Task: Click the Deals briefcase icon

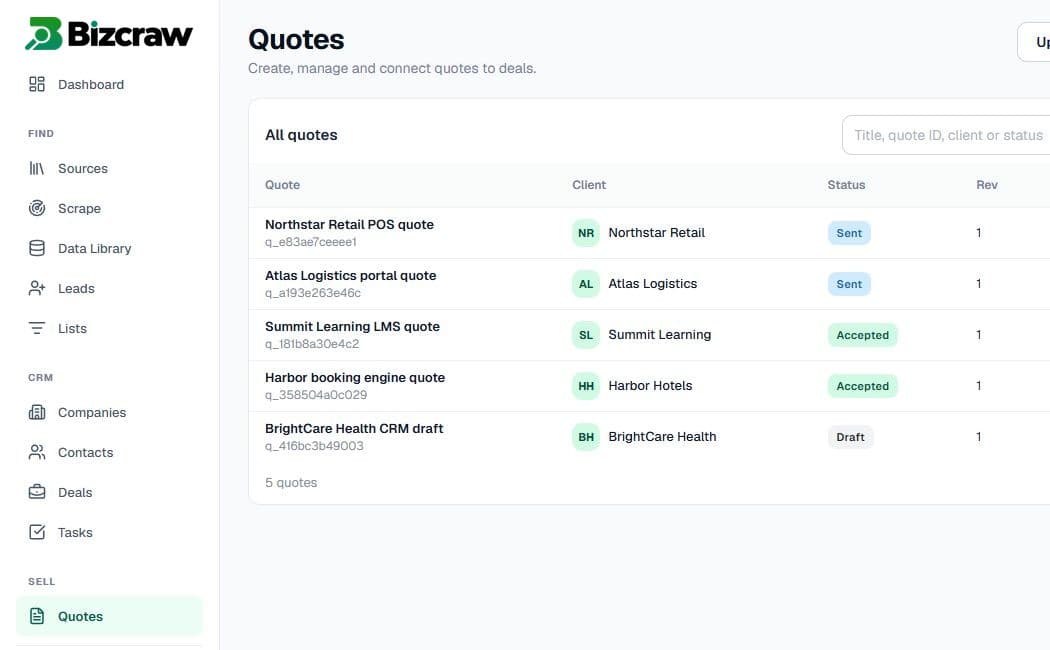Action: coord(37,492)
